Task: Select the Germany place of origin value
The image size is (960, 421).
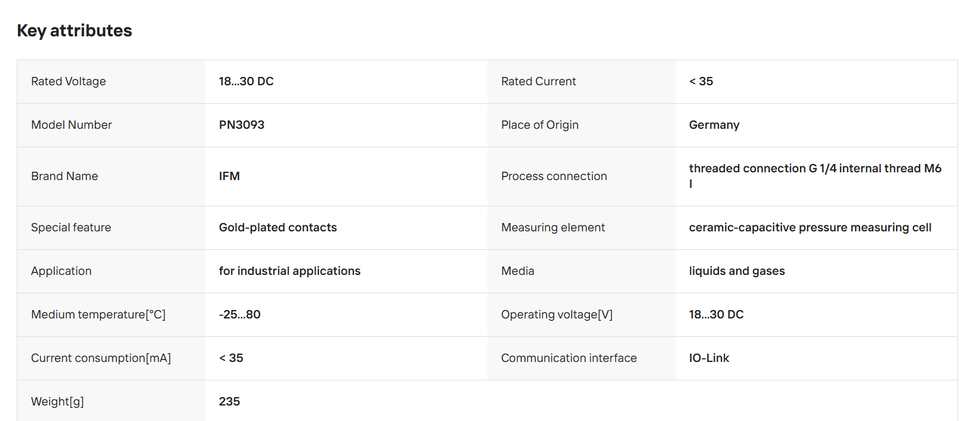Action: 714,125
